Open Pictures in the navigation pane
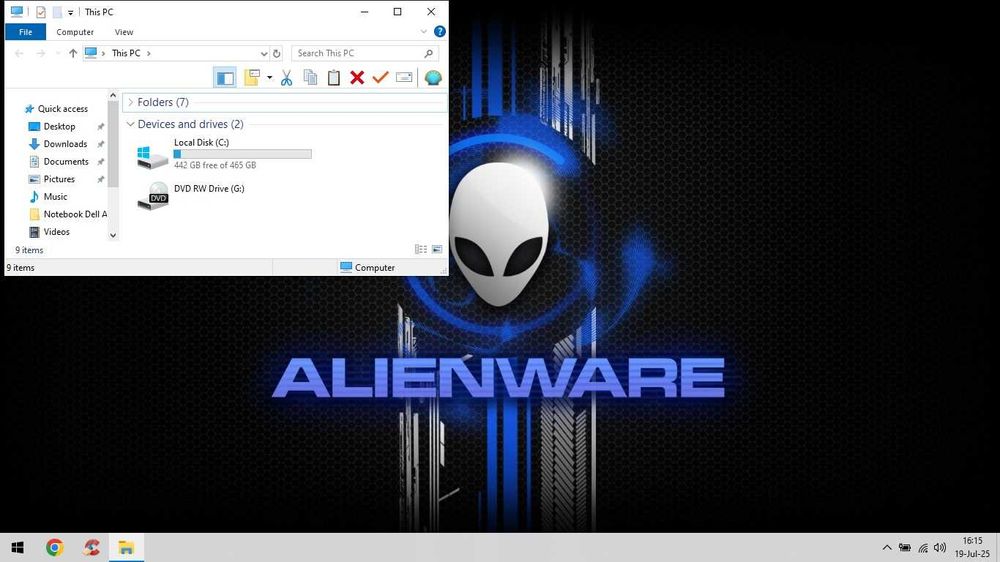The width and height of the screenshot is (1000, 562). coord(59,179)
